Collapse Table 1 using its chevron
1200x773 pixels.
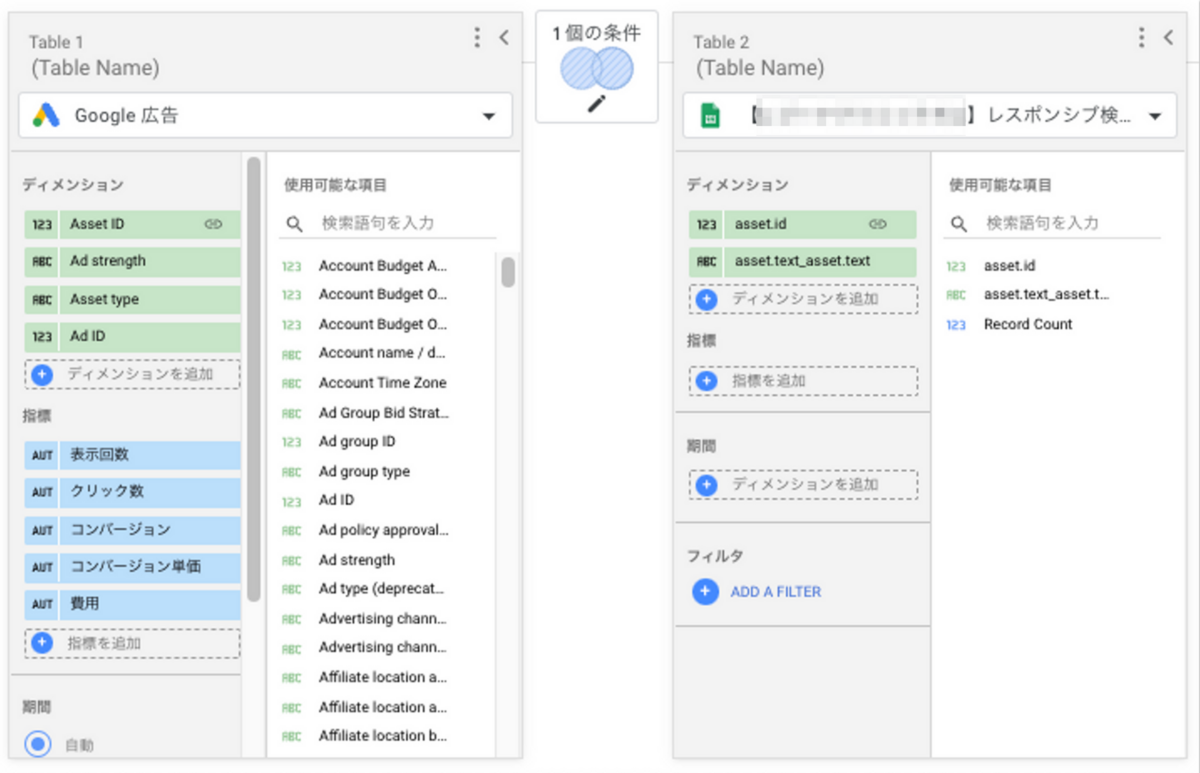pyautogui.click(x=503, y=37)
